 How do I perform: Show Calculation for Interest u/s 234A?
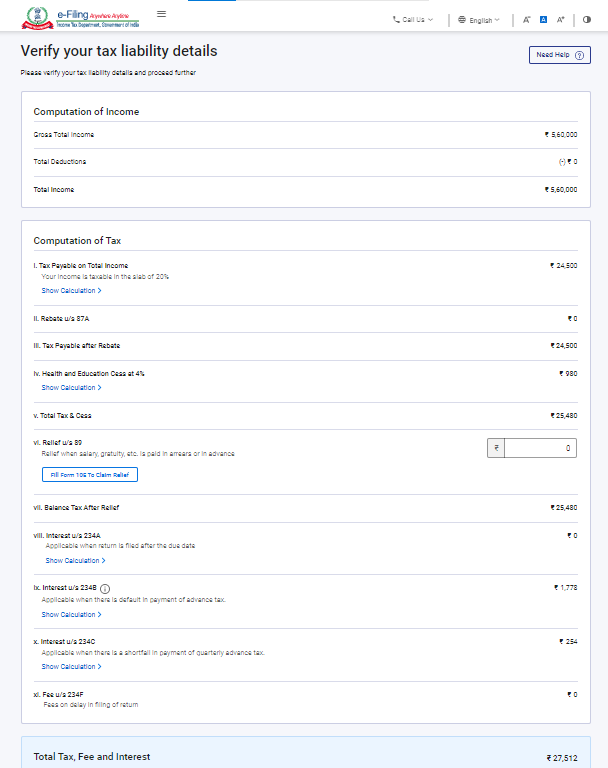click(75, 561)
